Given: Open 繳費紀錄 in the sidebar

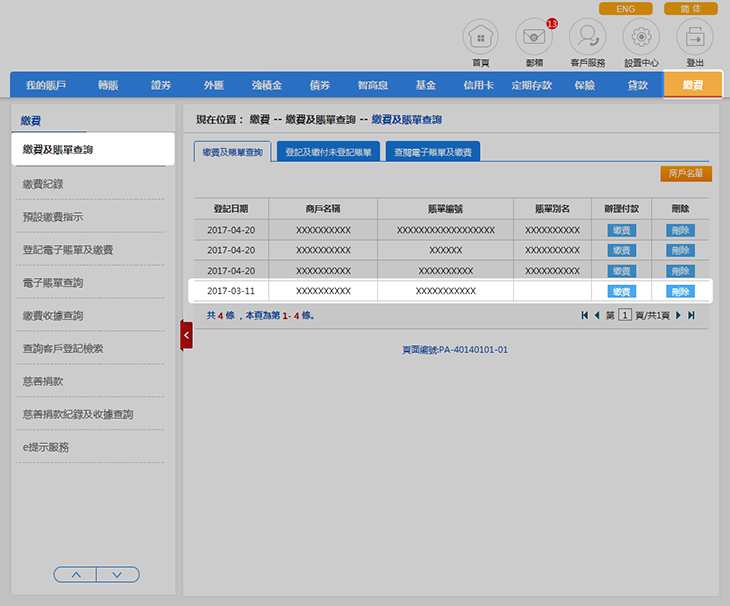Looking at the screenshot, I should (50, 184).
